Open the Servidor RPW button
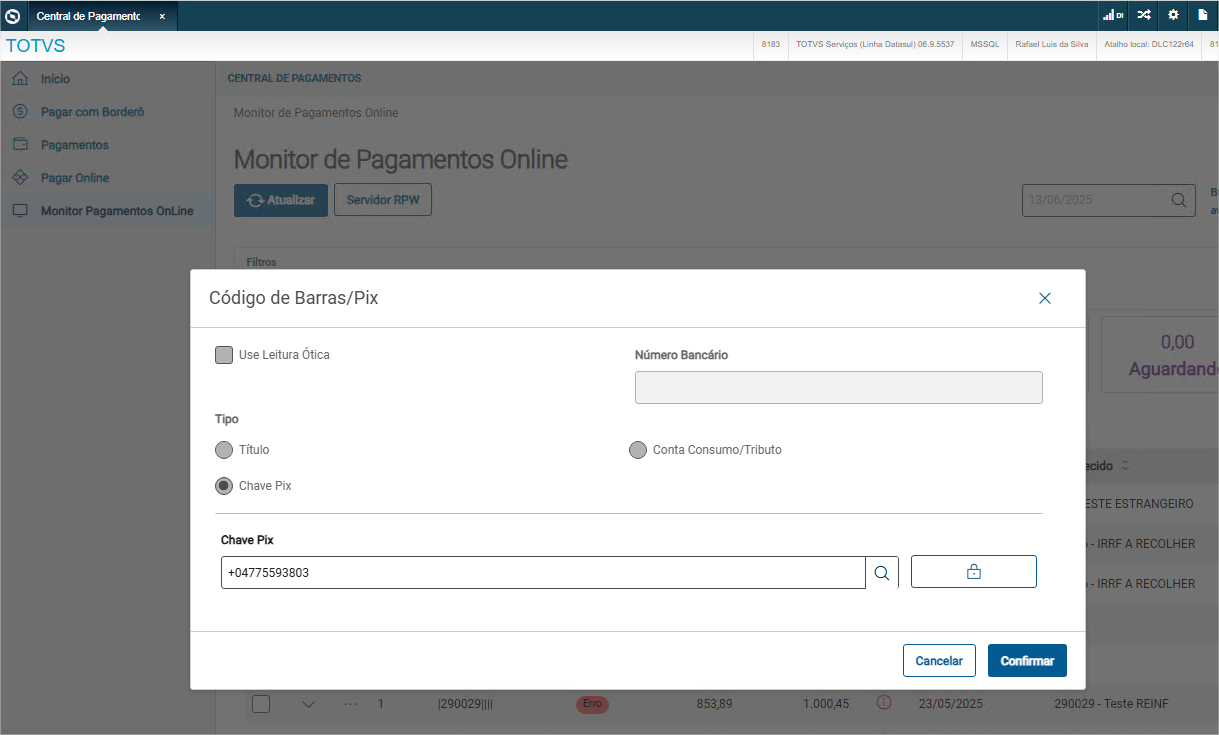The width and height of the screenshot is (1219, 735). point(383,200)
